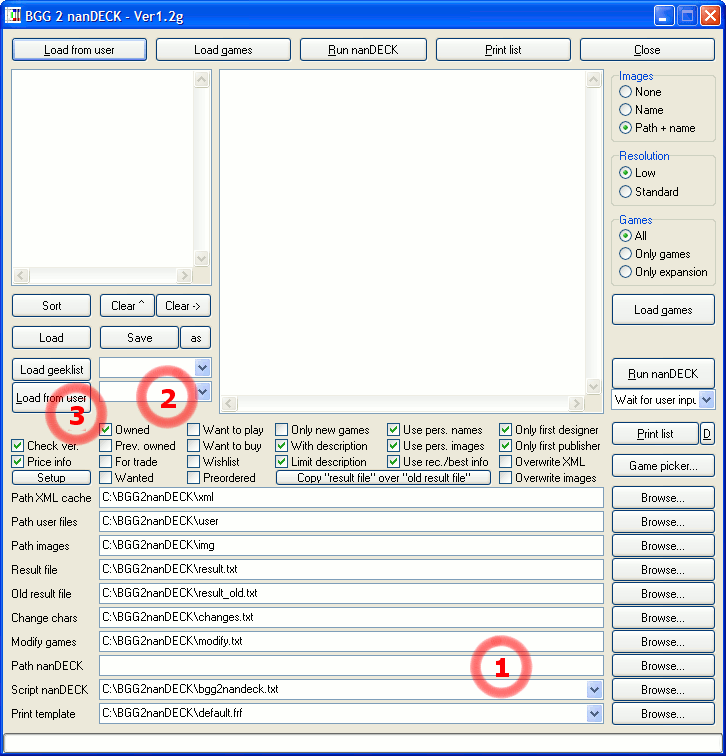
Task: Browse for the Path XML cache folder
Action: point(663,498)
